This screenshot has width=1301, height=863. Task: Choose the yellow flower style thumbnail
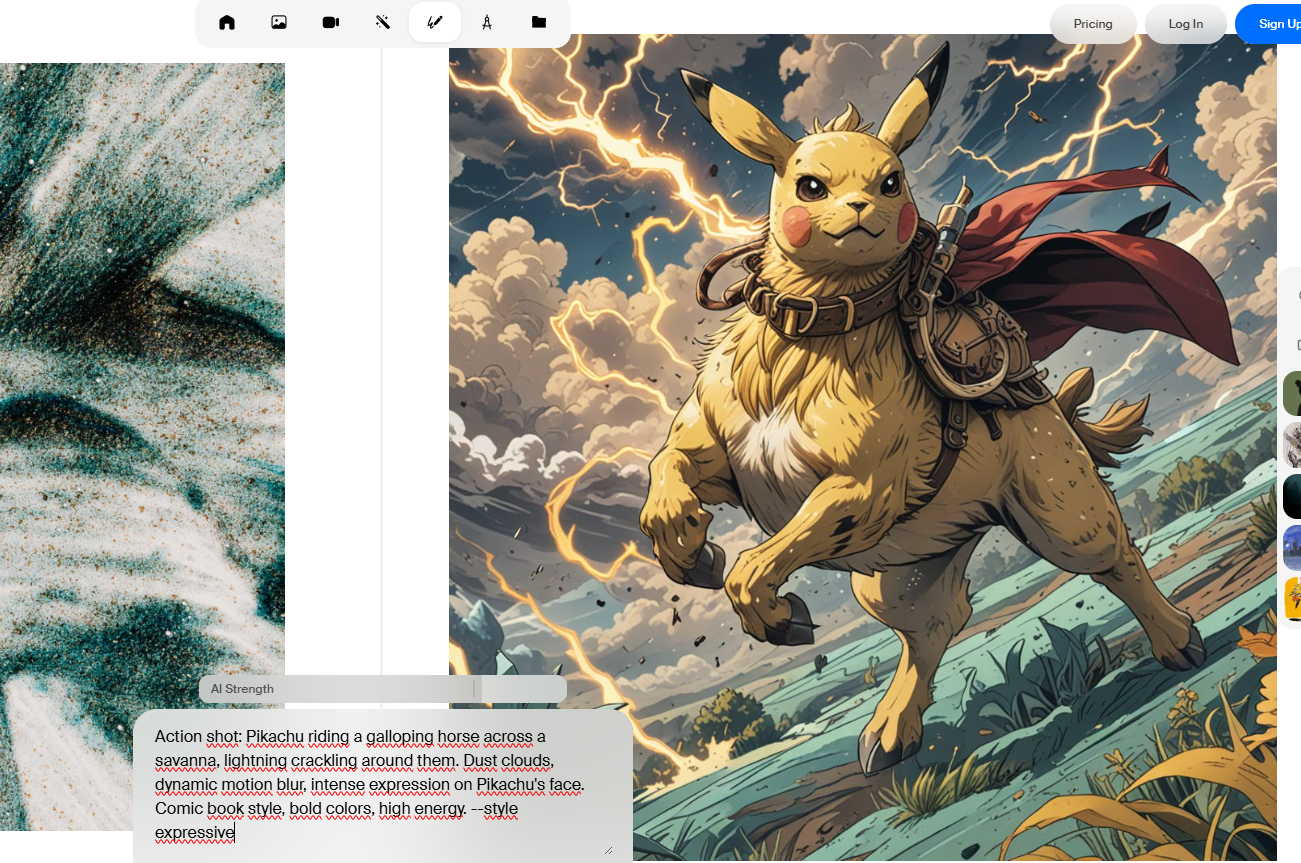pyautogui.click(x=1292, y=599)
